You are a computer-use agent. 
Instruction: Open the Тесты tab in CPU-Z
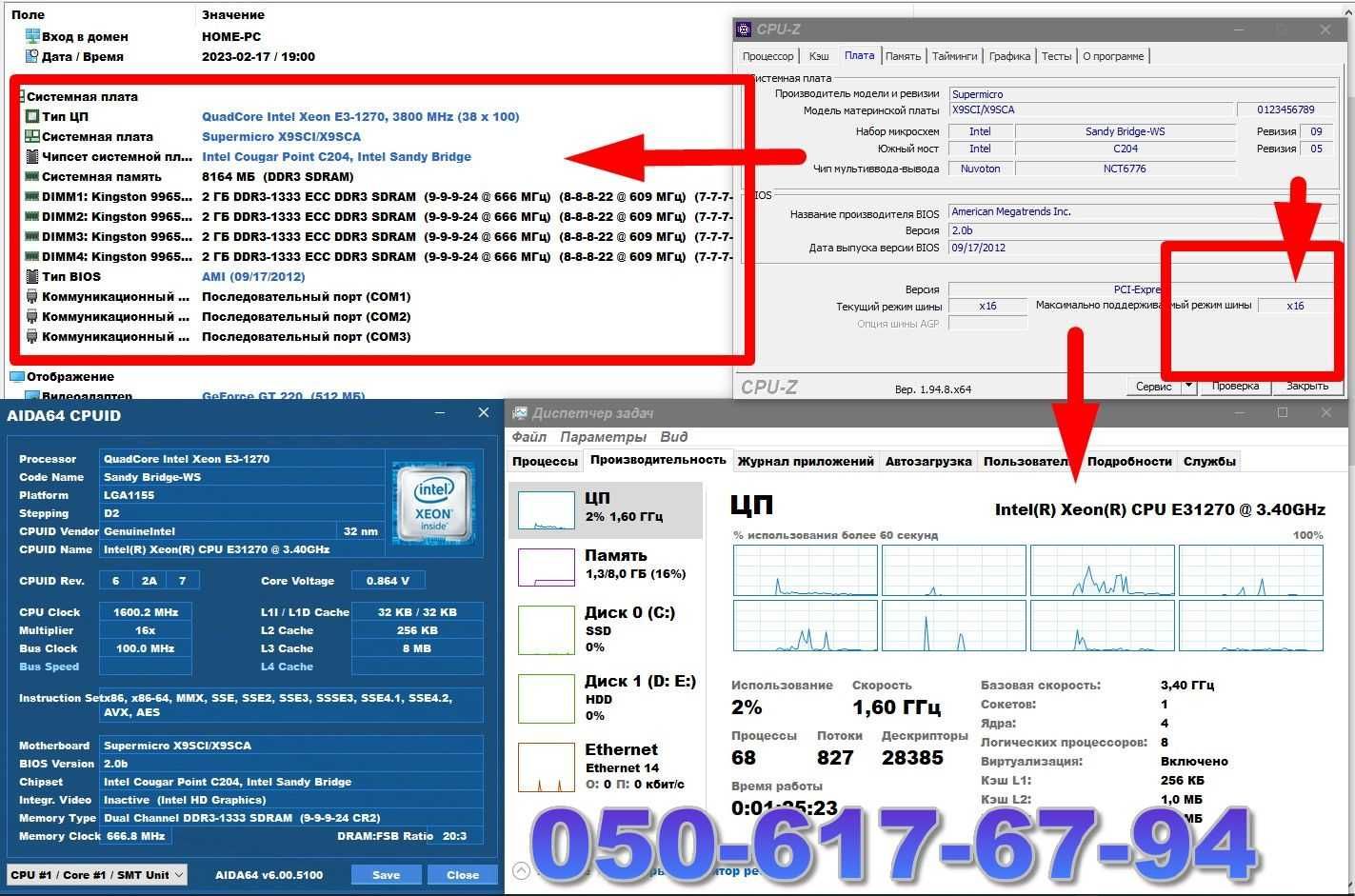1056,57
